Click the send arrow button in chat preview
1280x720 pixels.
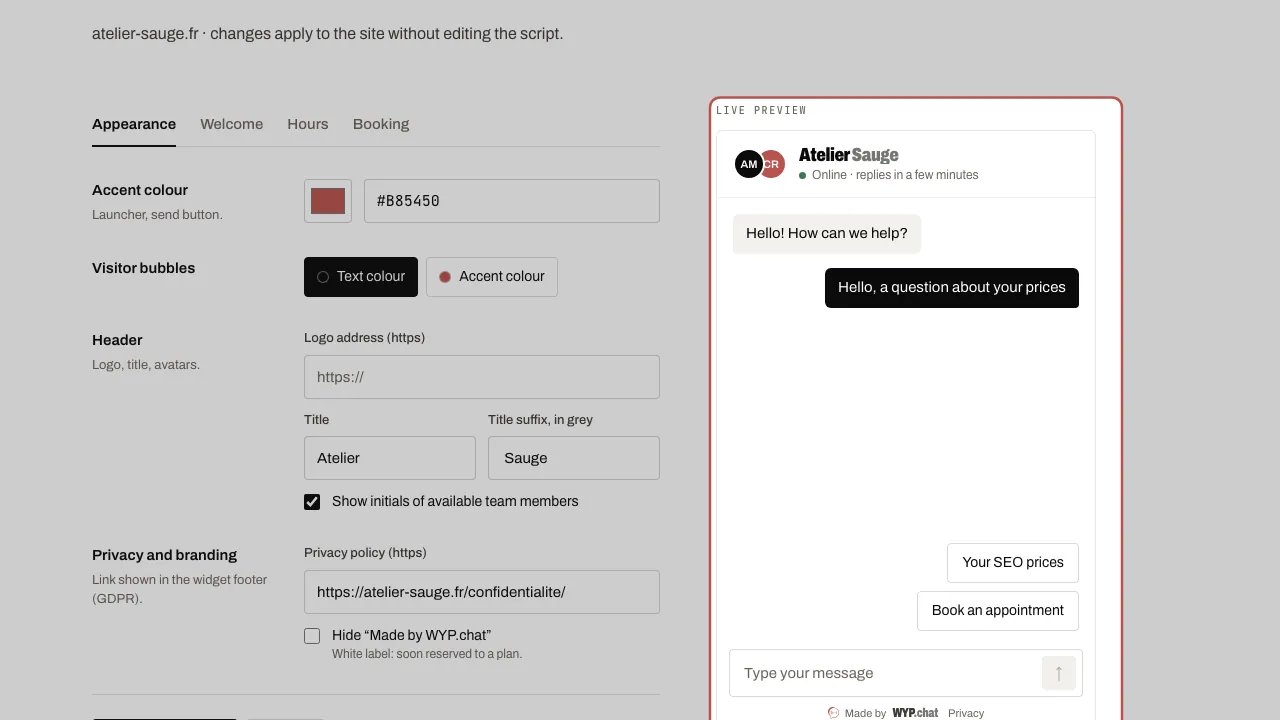[x=1058, y=673]
